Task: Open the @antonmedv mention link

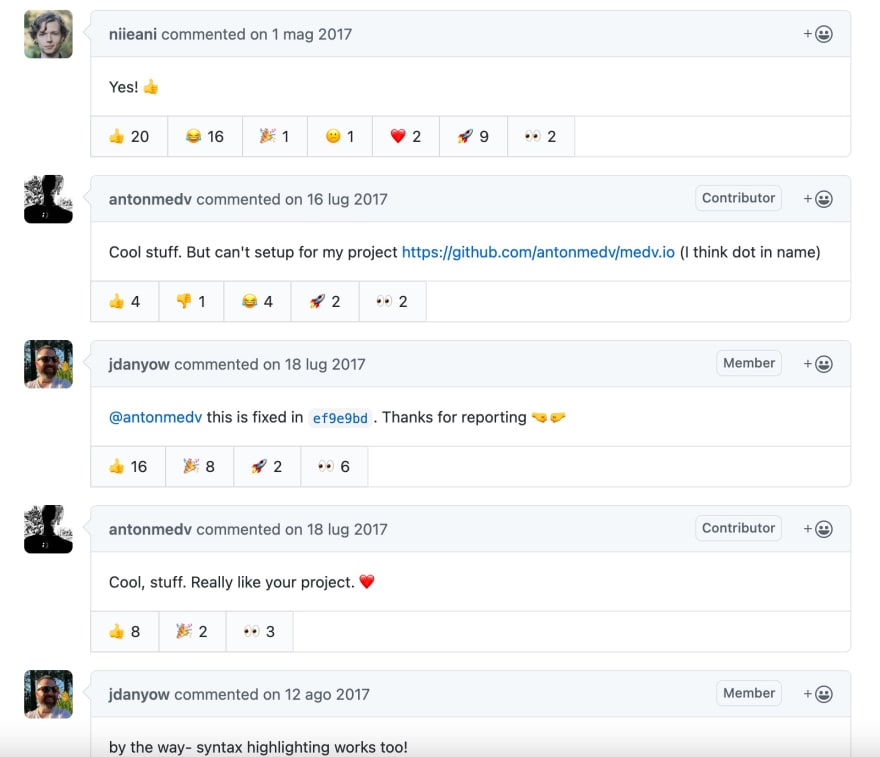Action: (x=155, y=417)
